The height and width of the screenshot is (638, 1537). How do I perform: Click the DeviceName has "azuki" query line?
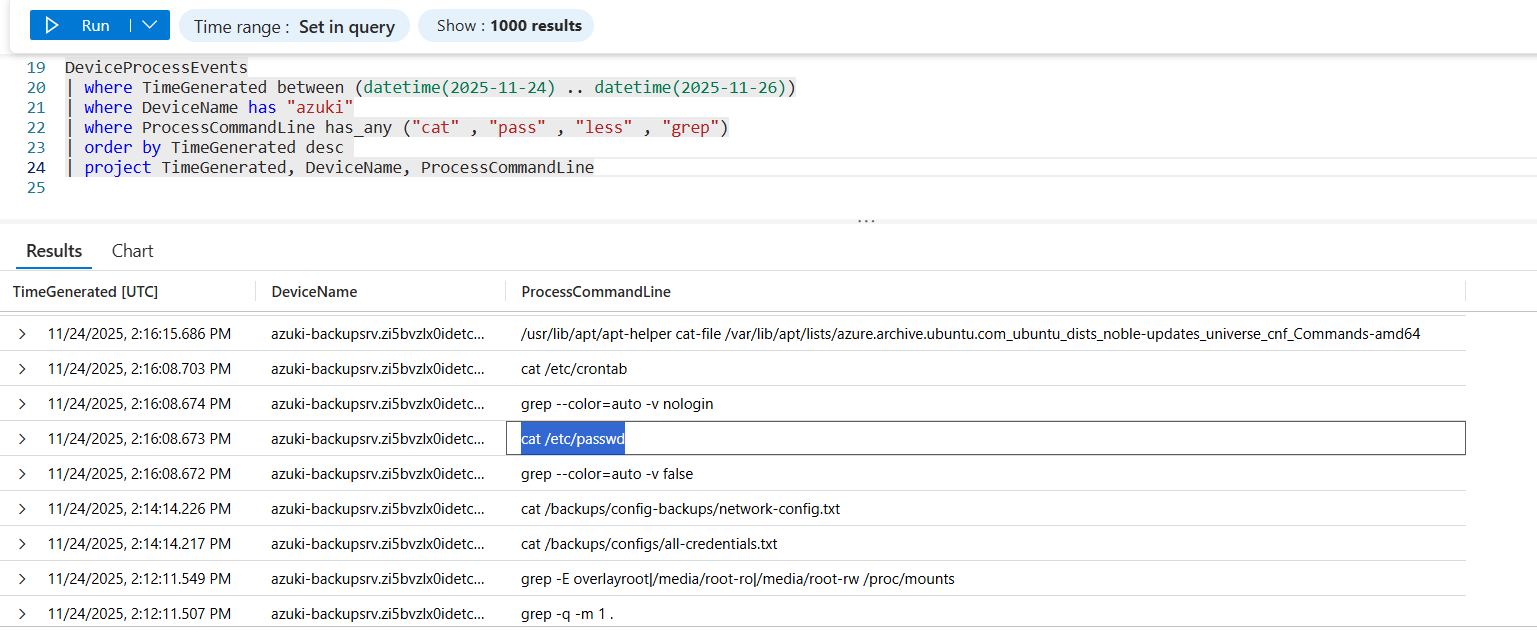pos(210,108)
